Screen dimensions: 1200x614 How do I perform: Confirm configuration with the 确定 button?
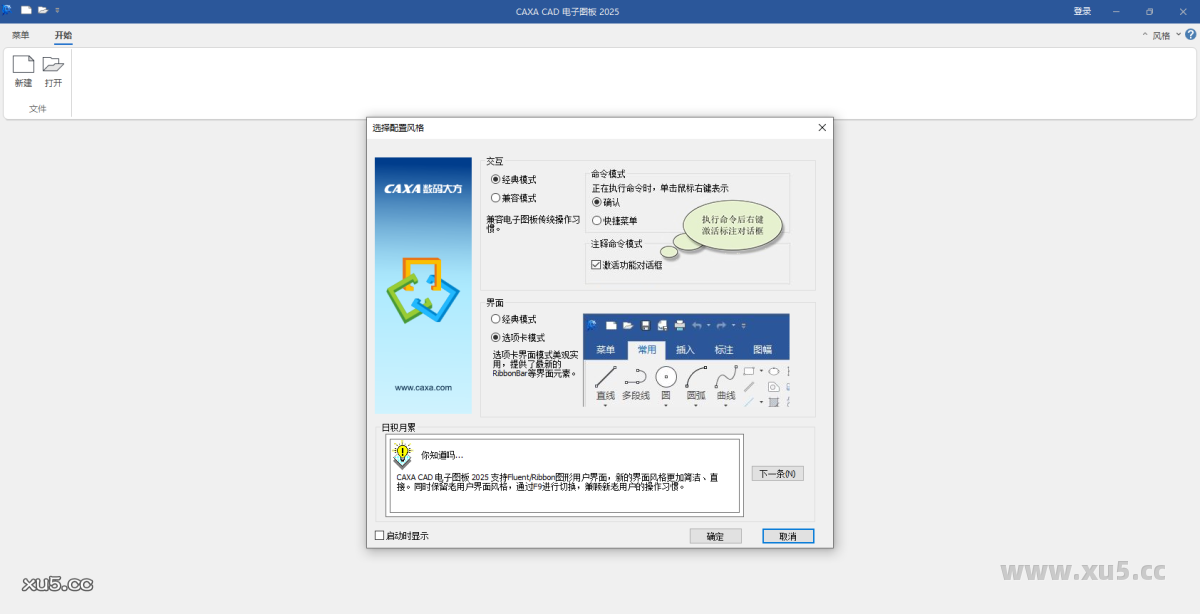point(715,535)
